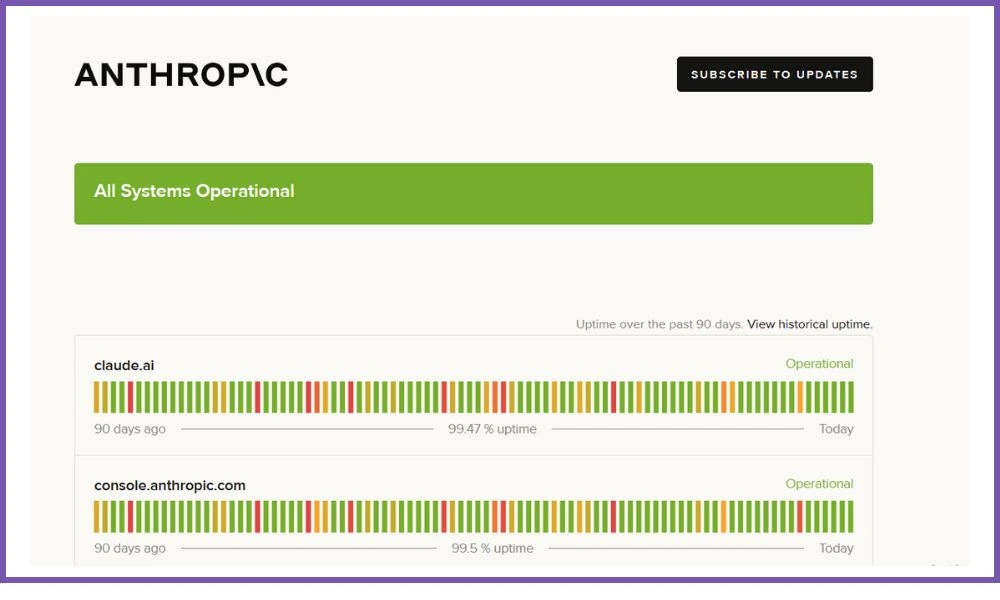
Task: Click the first (oldest) day bar for claude.ai
Action: click(97, 397)
